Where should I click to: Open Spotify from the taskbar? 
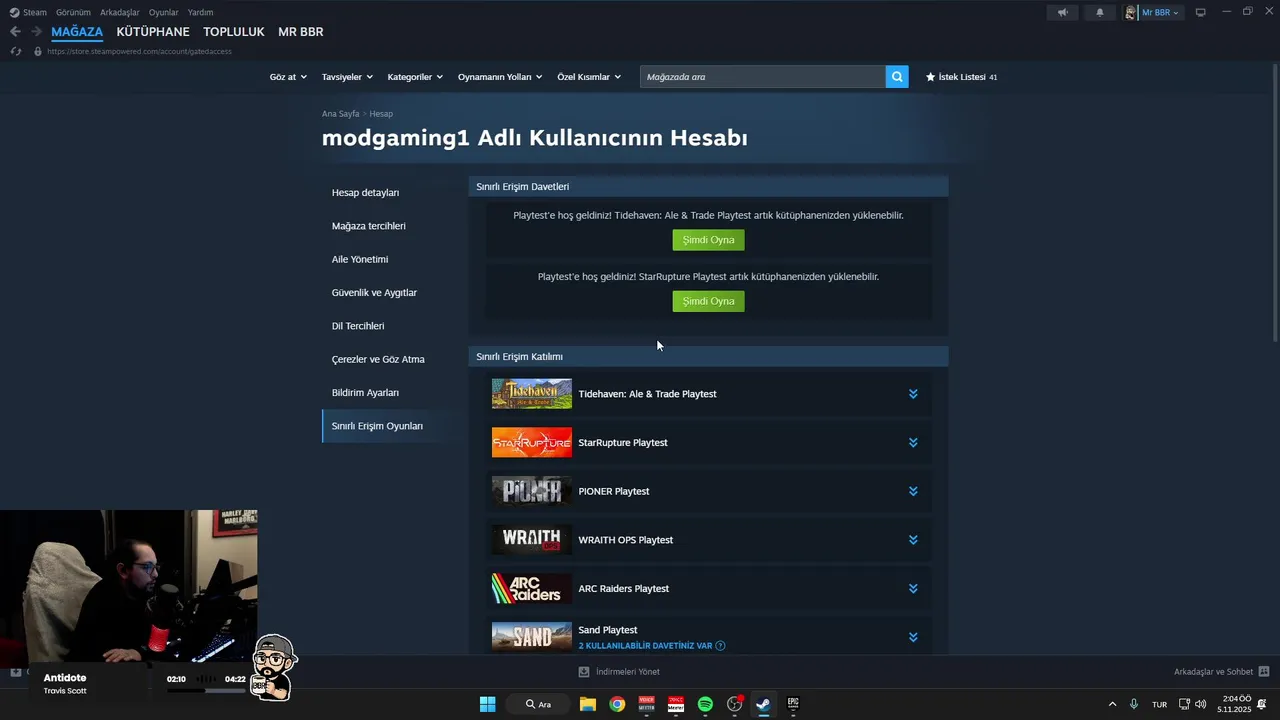point(705,704)
